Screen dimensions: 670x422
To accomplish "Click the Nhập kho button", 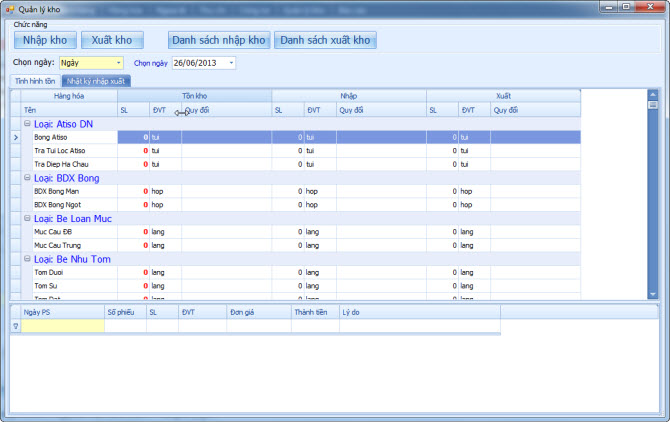I will coord(44,41).
